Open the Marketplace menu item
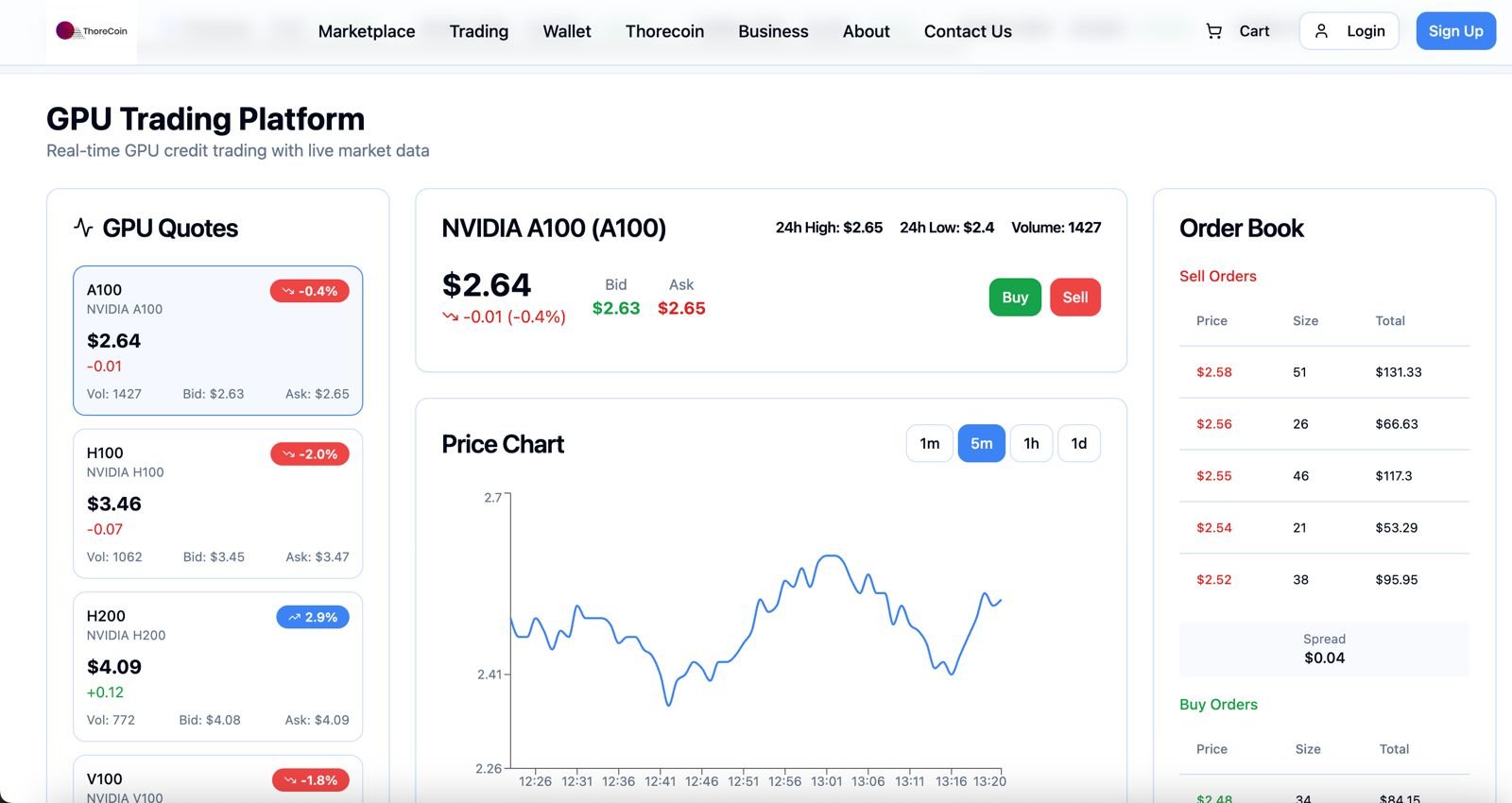 coord(367,31)
